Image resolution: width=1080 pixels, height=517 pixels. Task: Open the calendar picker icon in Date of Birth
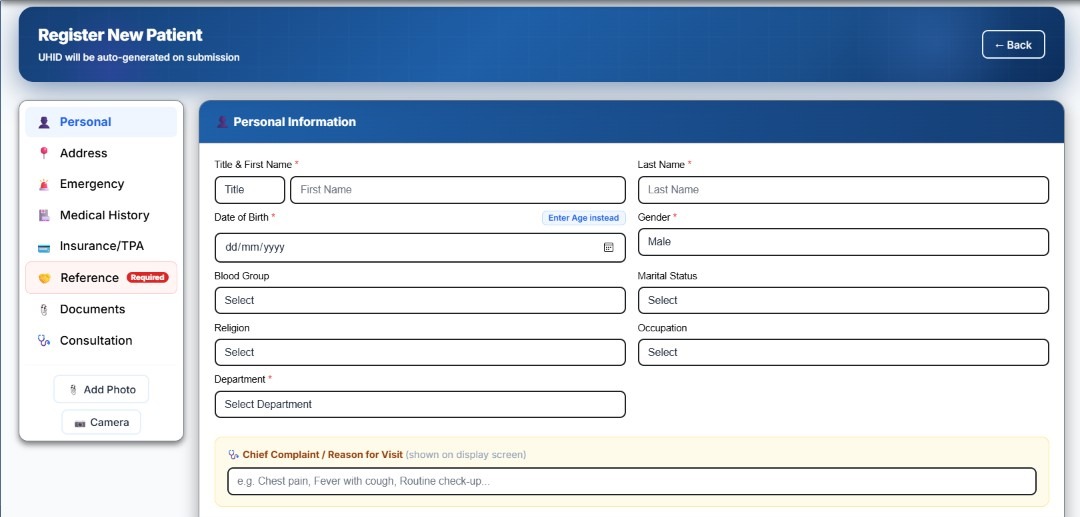(x=609, y=247)
